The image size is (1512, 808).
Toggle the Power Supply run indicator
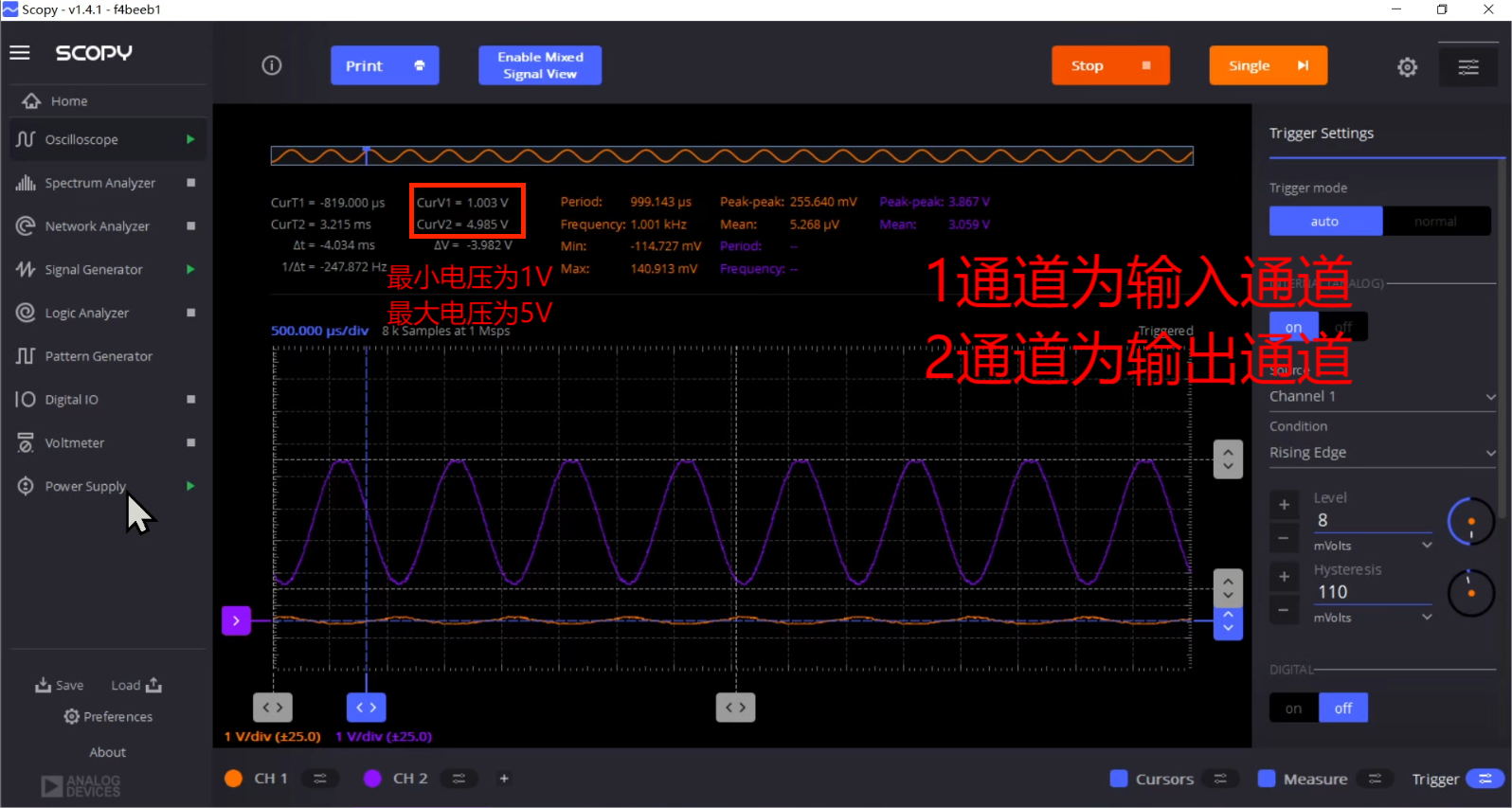(190, 486)
